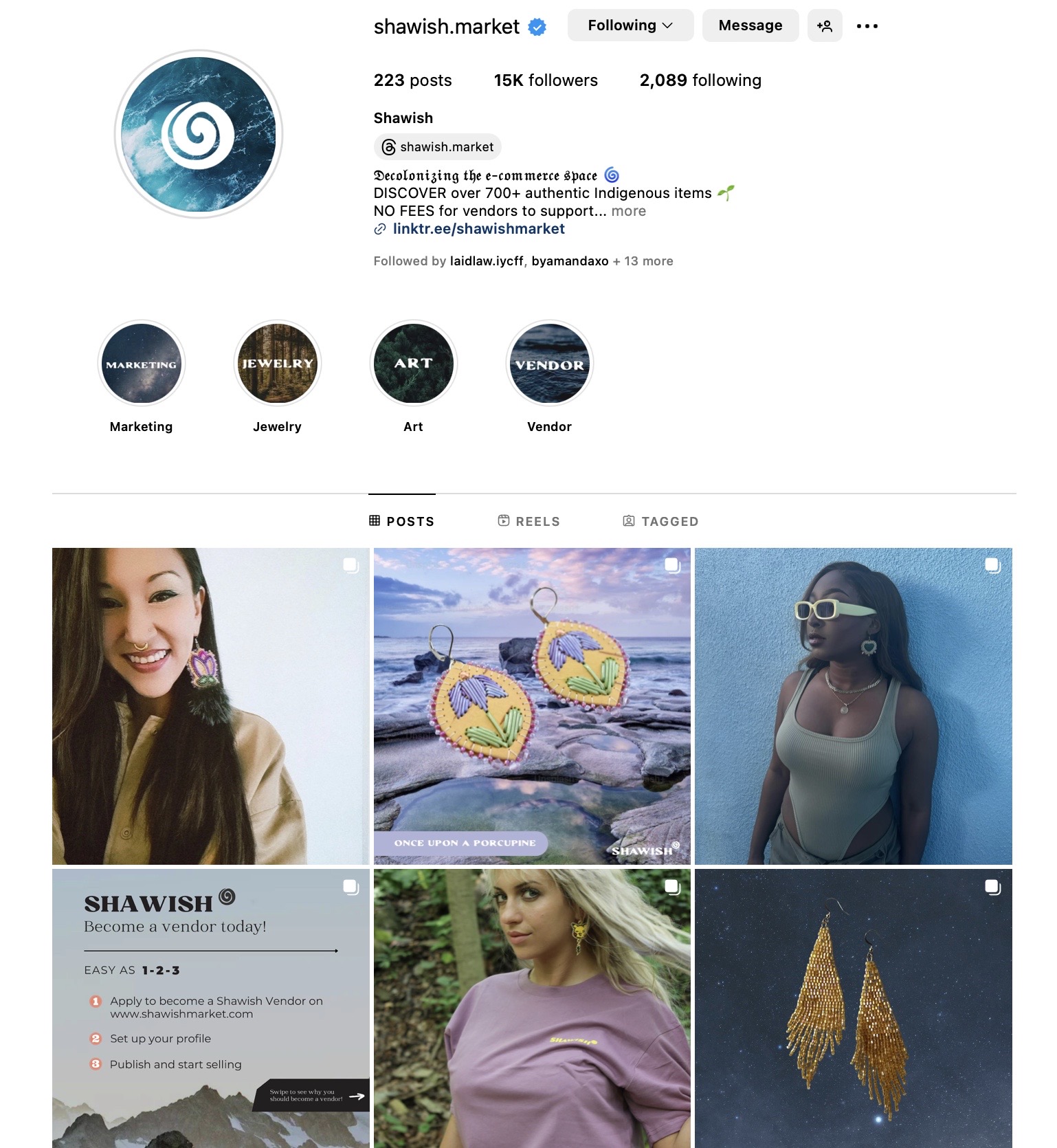The image size is (1057, 1148).
Task: Open the three-dot options menu
Action: point(867,26)
